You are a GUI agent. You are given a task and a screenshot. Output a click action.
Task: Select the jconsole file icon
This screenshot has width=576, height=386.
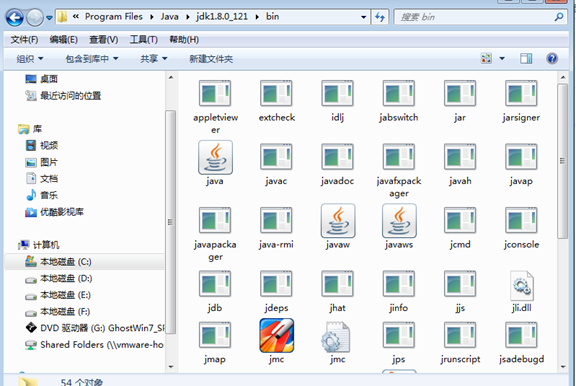tap(521, 220)
